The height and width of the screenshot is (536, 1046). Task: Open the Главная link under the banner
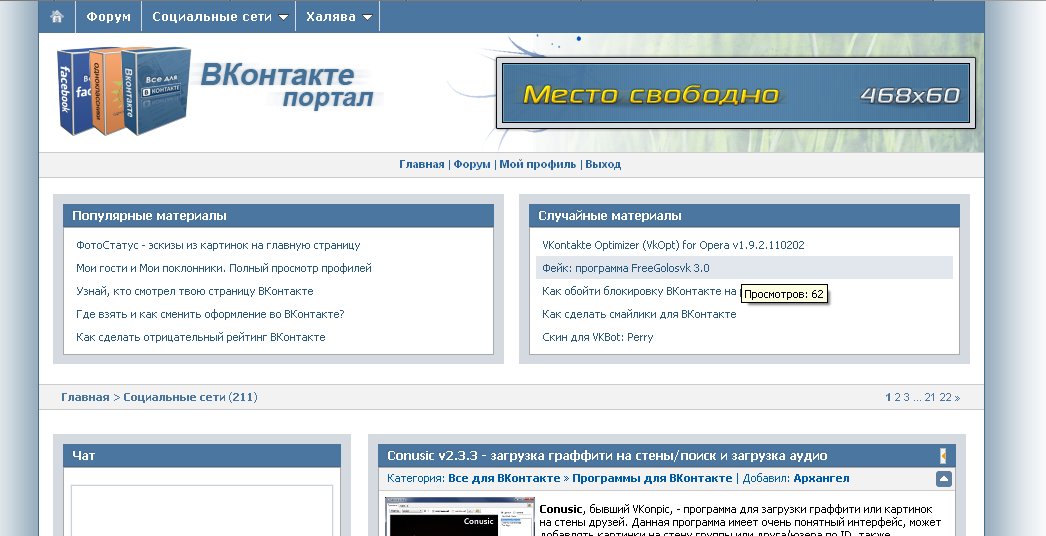click(x=422, y=164)
